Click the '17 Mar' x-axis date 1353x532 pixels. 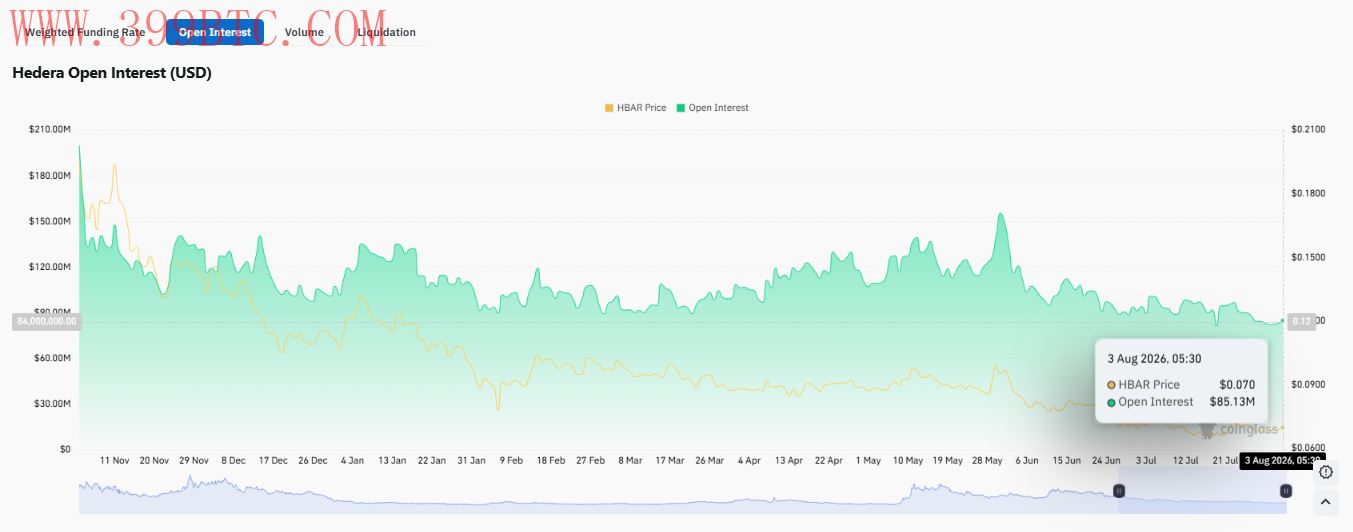point(670,461)
